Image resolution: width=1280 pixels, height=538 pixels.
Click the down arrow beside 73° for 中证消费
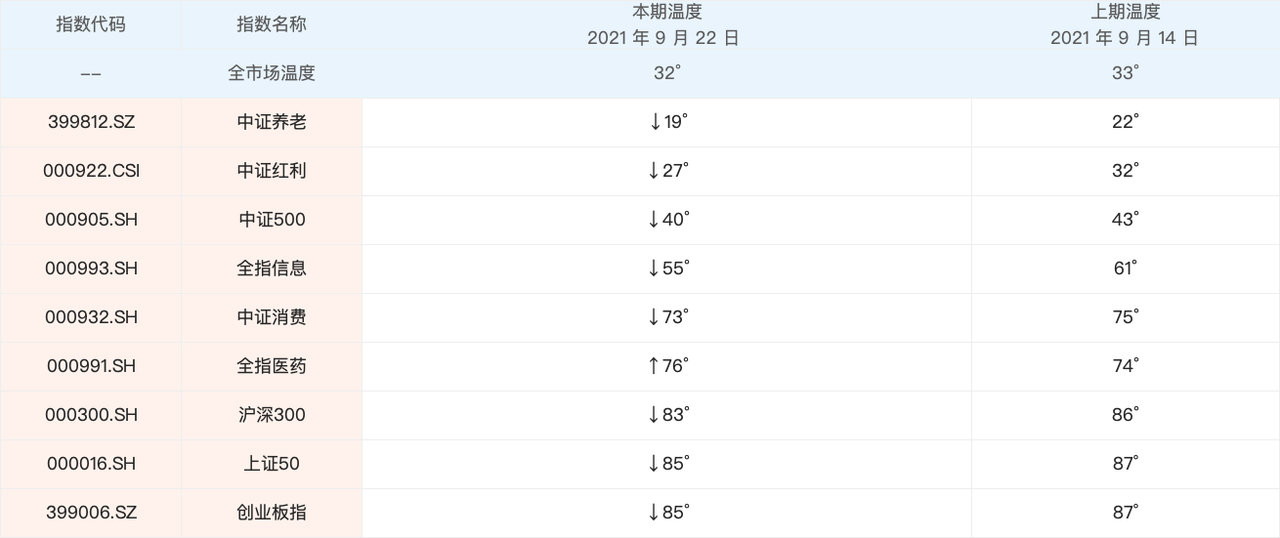coord(656,318)
